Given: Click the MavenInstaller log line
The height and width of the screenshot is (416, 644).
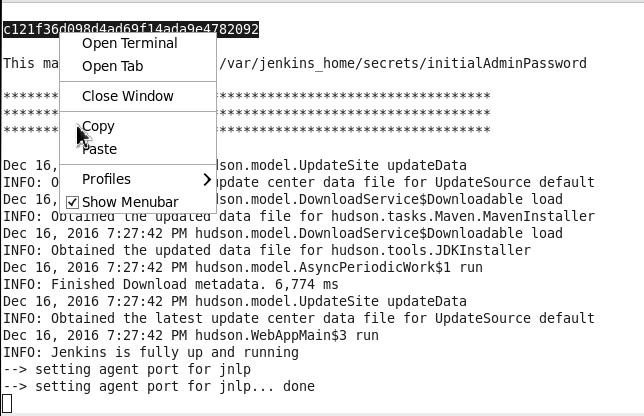Looking at the screenshot, I should tap(299, 216).
